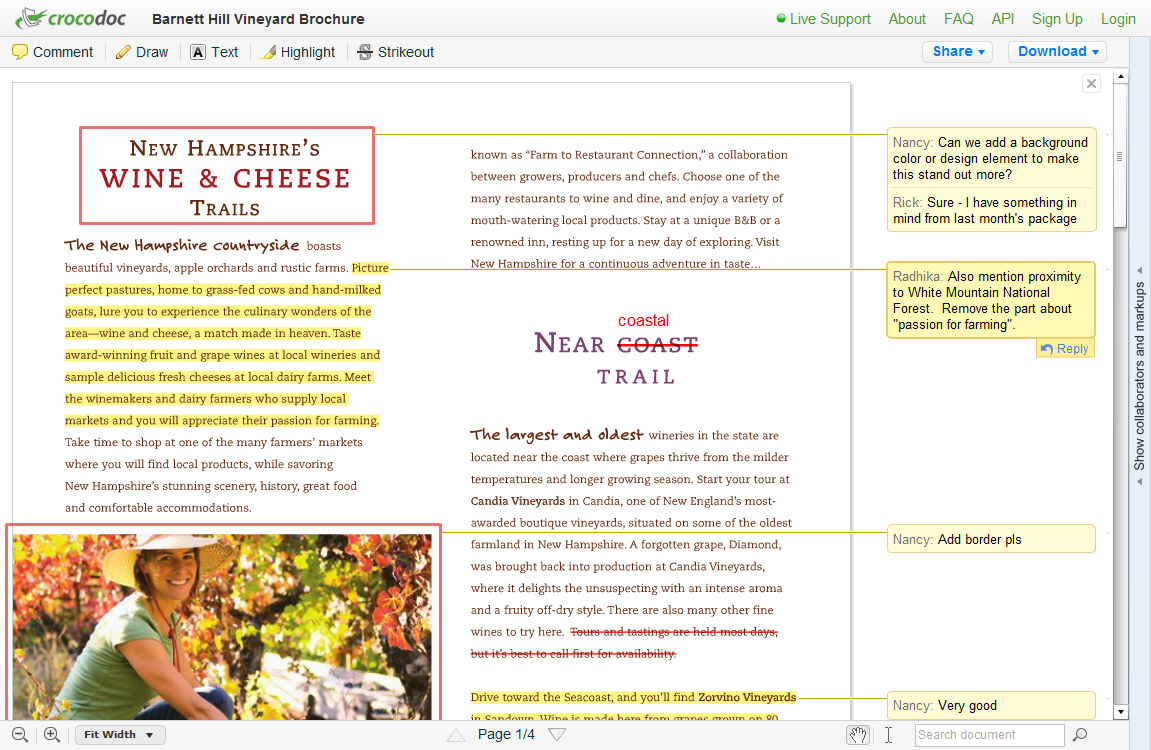Toggle Show collaborators and markups panel
1151x750 pixels.
1139,375
